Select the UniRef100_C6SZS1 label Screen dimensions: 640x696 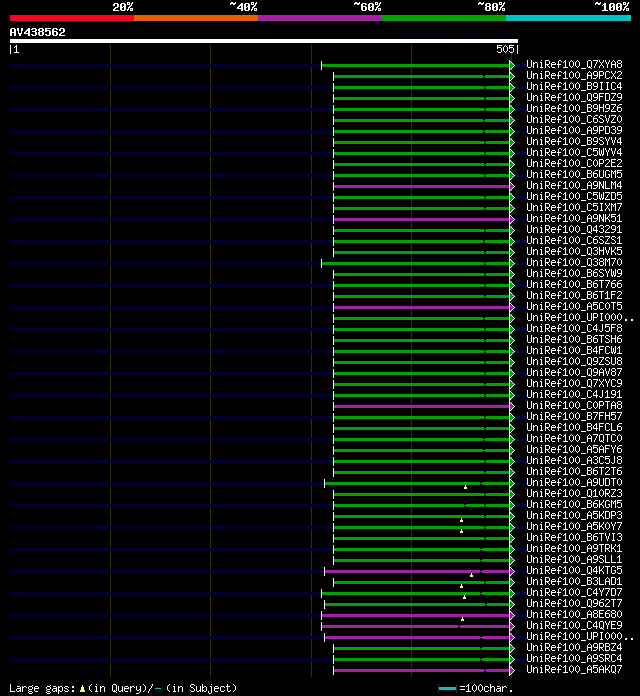[x=574, y=240]
